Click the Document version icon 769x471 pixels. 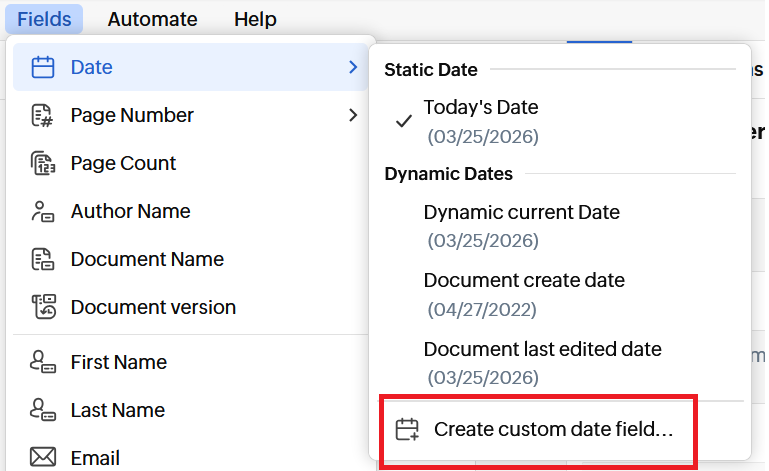coord(42,307)
